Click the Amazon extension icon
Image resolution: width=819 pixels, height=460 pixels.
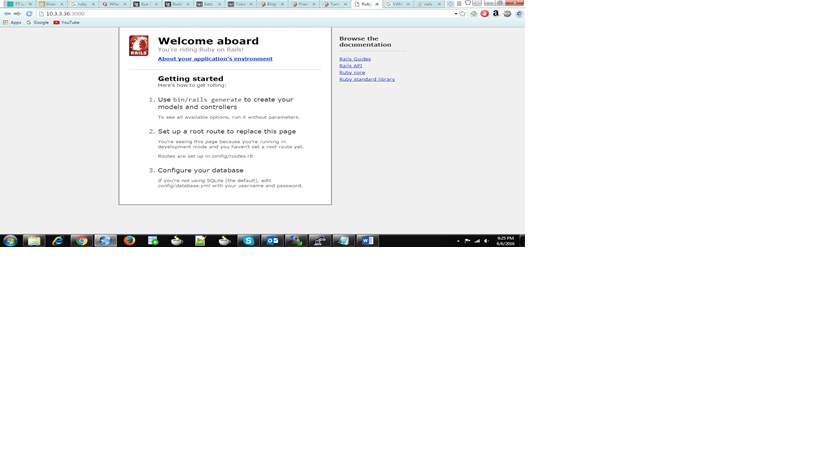496,14
